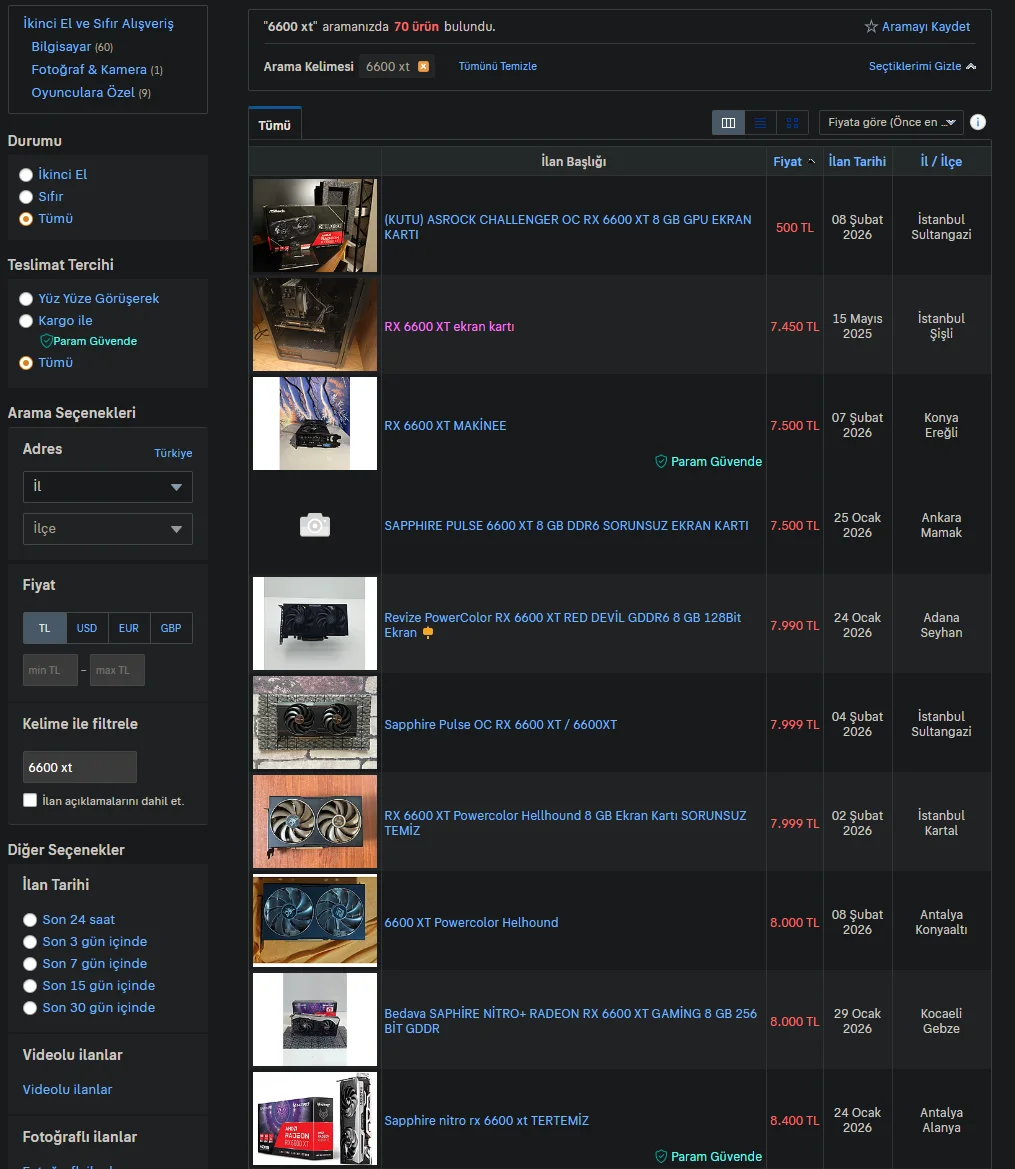Sort by İl / İlçe column header

[941, 161]
